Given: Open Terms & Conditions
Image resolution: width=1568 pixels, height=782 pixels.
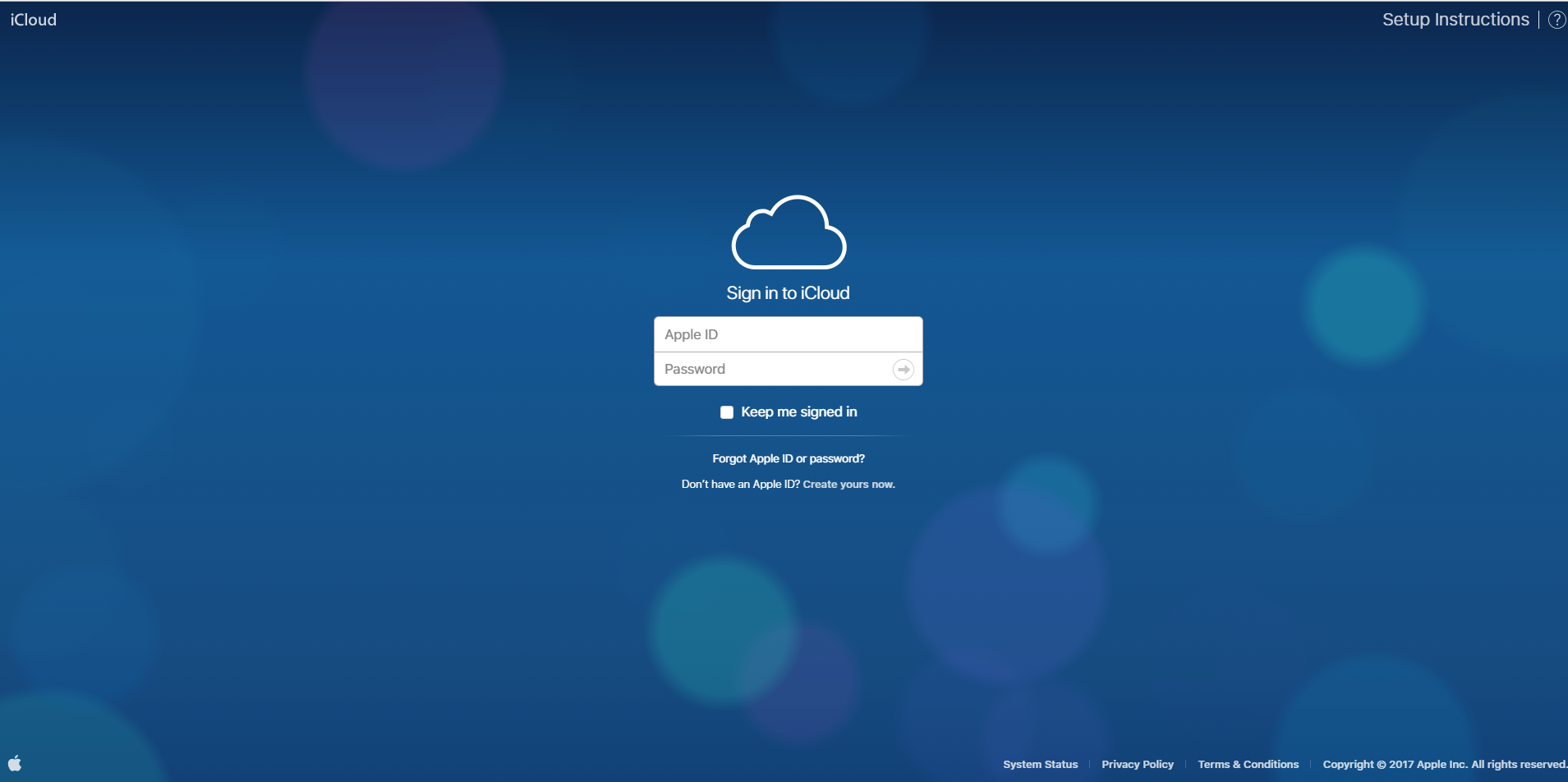Looking at the screenshot, I should [1248, 765].
